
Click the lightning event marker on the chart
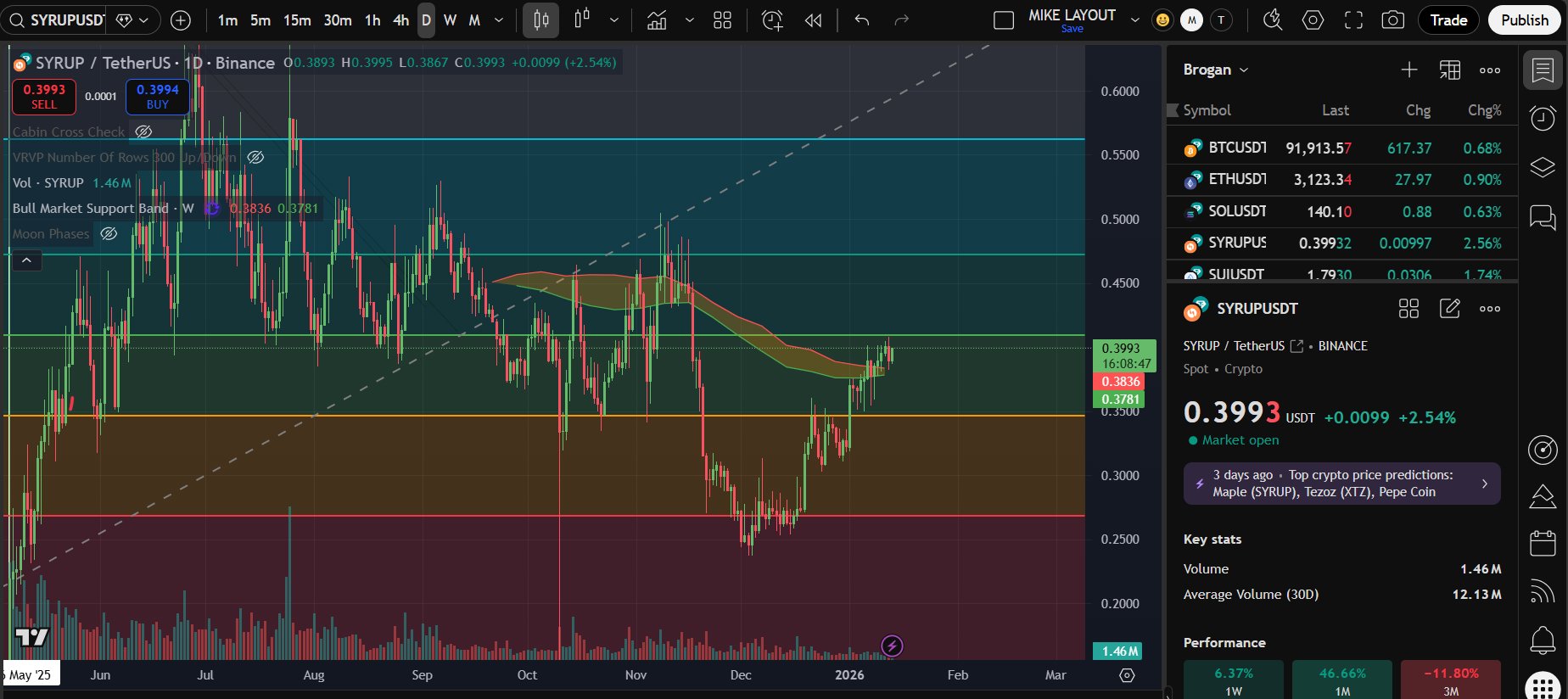[x=892, y=646]
